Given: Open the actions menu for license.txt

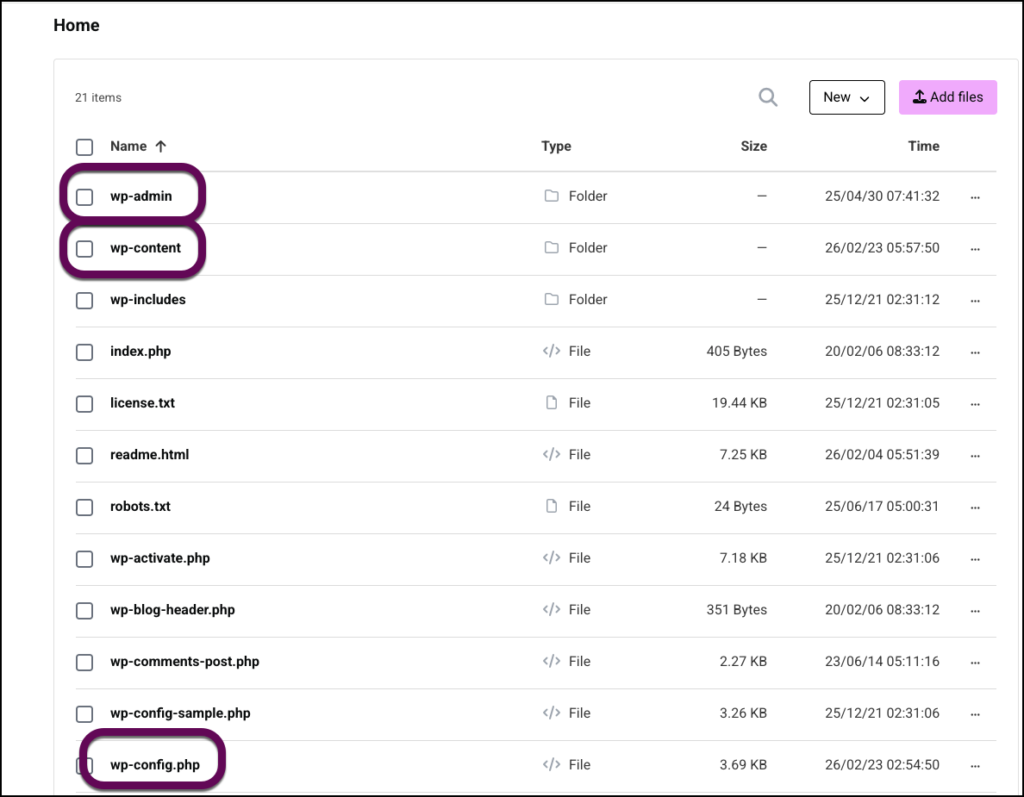Looking at the screenshot, I should pyautogui.click(x=975, y=403).
